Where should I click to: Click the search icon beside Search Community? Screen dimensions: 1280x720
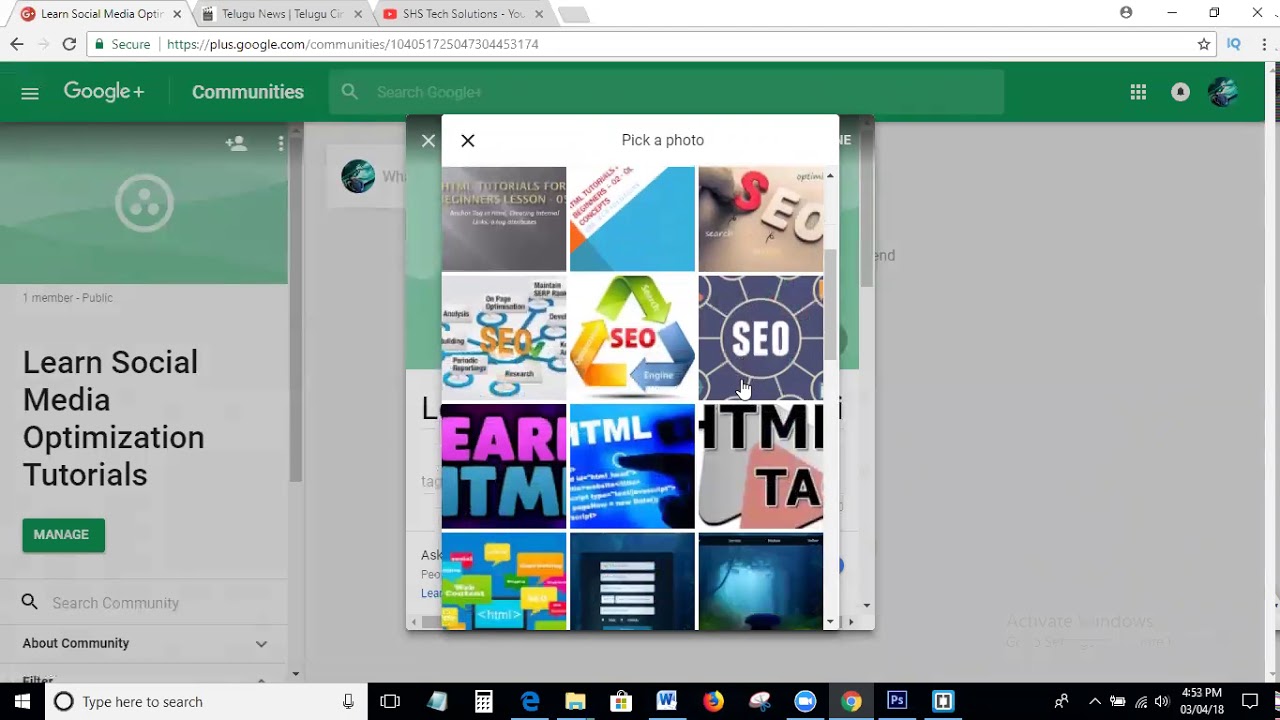point(30,602)
